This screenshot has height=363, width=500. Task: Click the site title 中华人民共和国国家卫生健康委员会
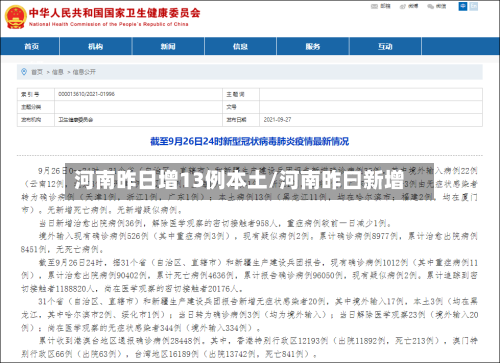pos(114,13)
